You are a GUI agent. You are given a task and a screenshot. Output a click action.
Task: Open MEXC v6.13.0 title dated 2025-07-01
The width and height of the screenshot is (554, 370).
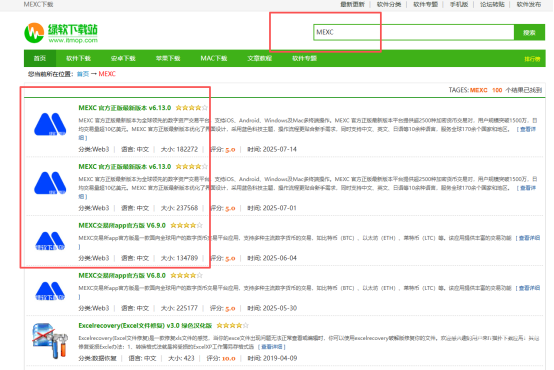point(125,166)
